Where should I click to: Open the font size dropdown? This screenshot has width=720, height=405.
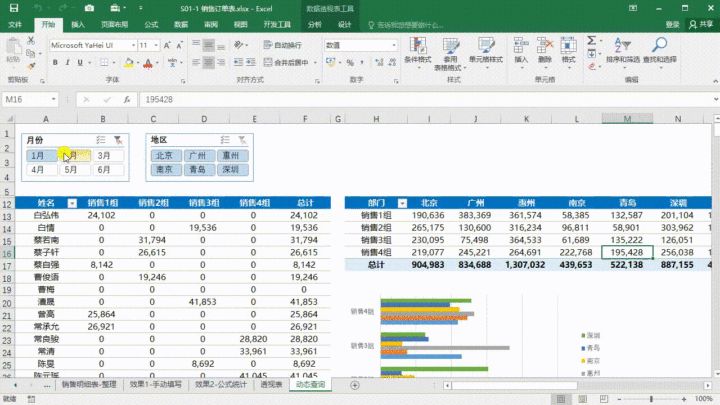(156, 45)
